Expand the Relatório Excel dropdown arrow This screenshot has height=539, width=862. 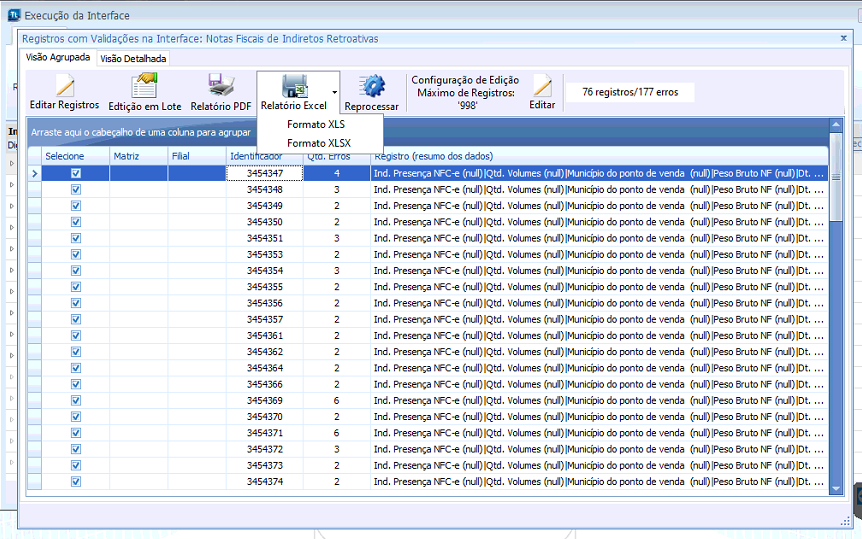point(335,92)
